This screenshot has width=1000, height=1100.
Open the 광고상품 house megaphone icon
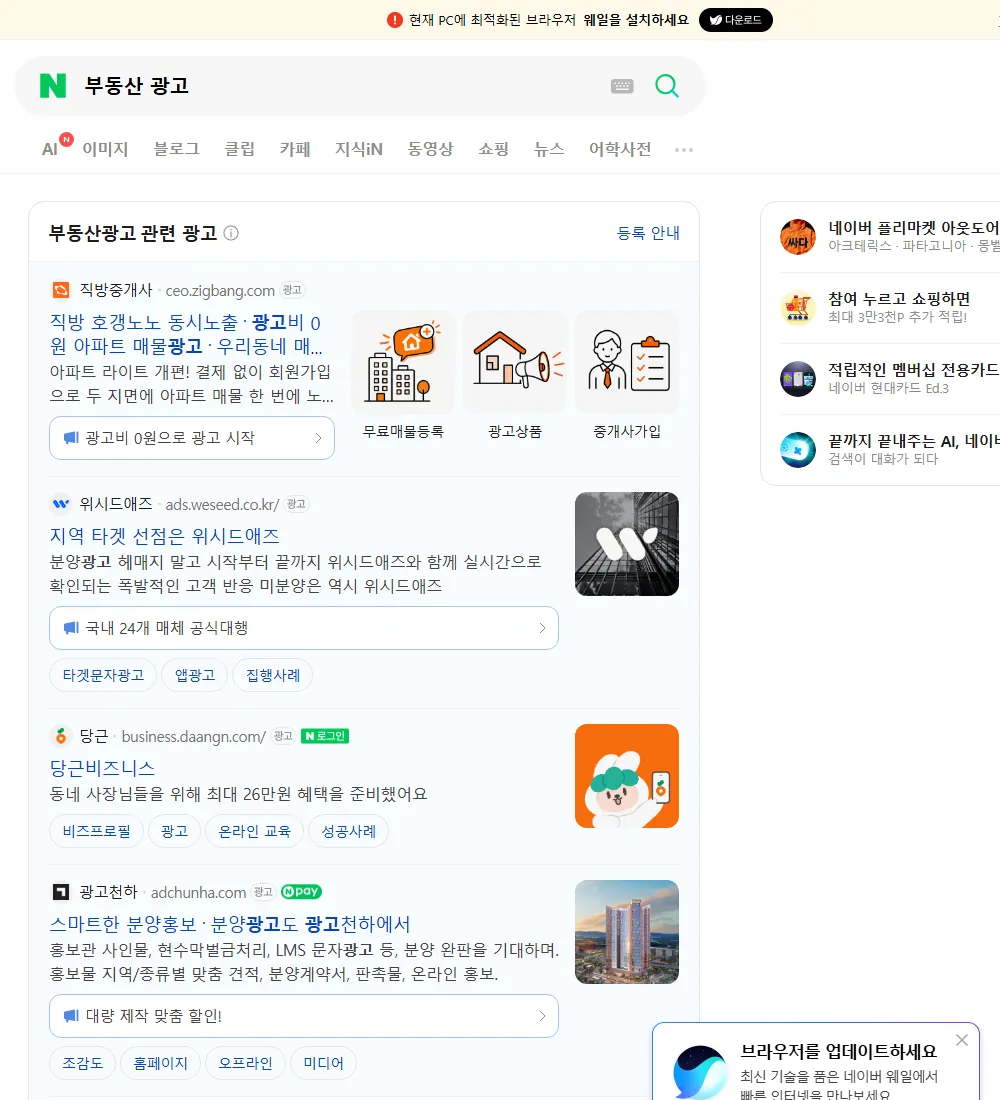(x=515, y=362)
